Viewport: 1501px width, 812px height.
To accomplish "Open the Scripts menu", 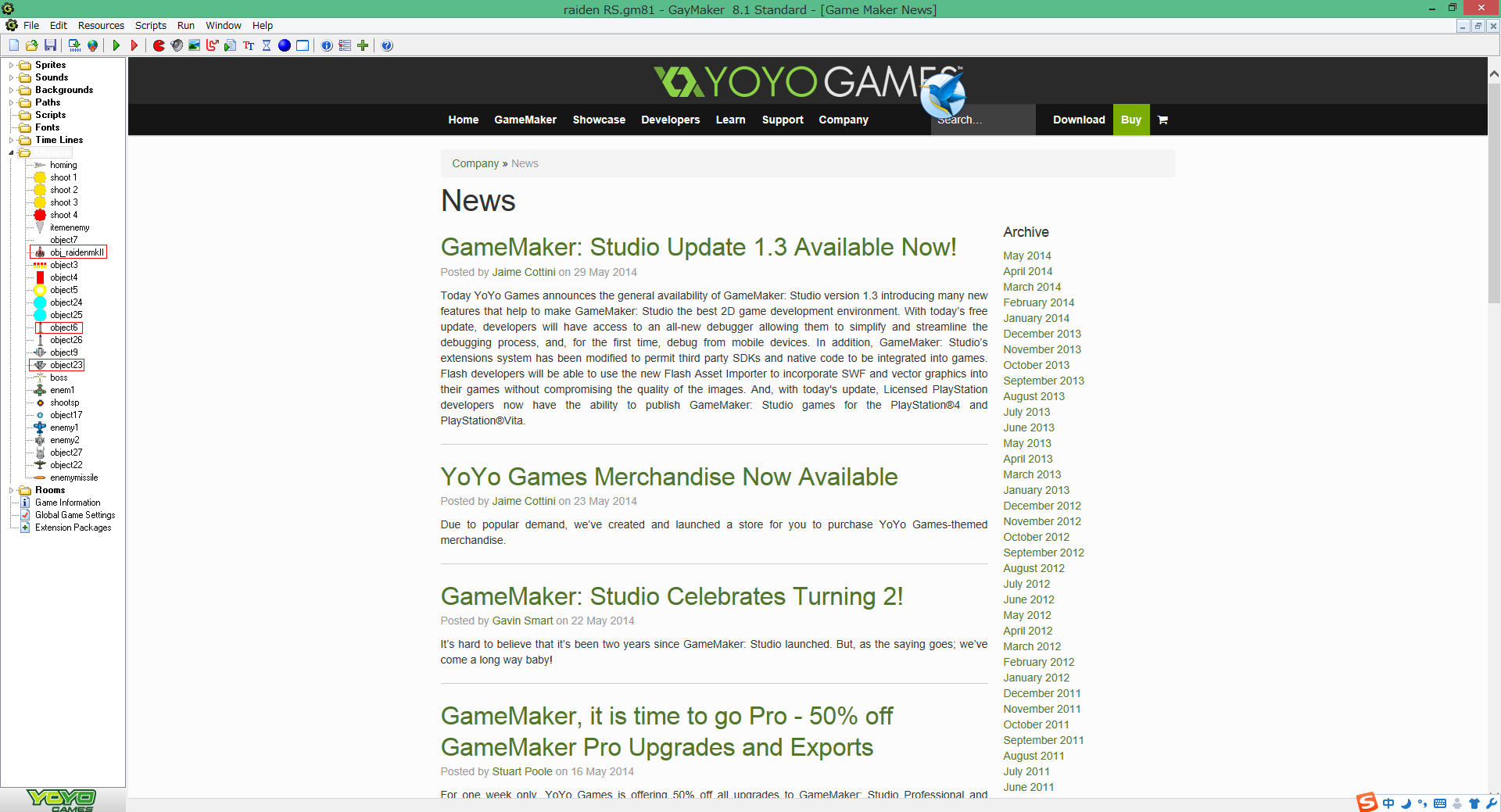I will [x=151, y=26].
